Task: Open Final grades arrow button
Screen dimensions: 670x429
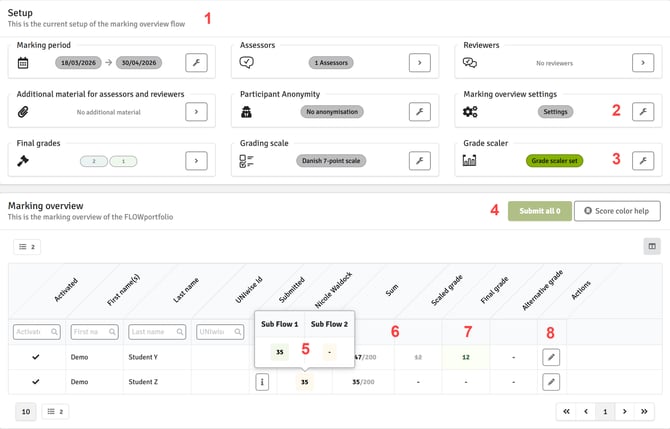Action: click(197, 161)
